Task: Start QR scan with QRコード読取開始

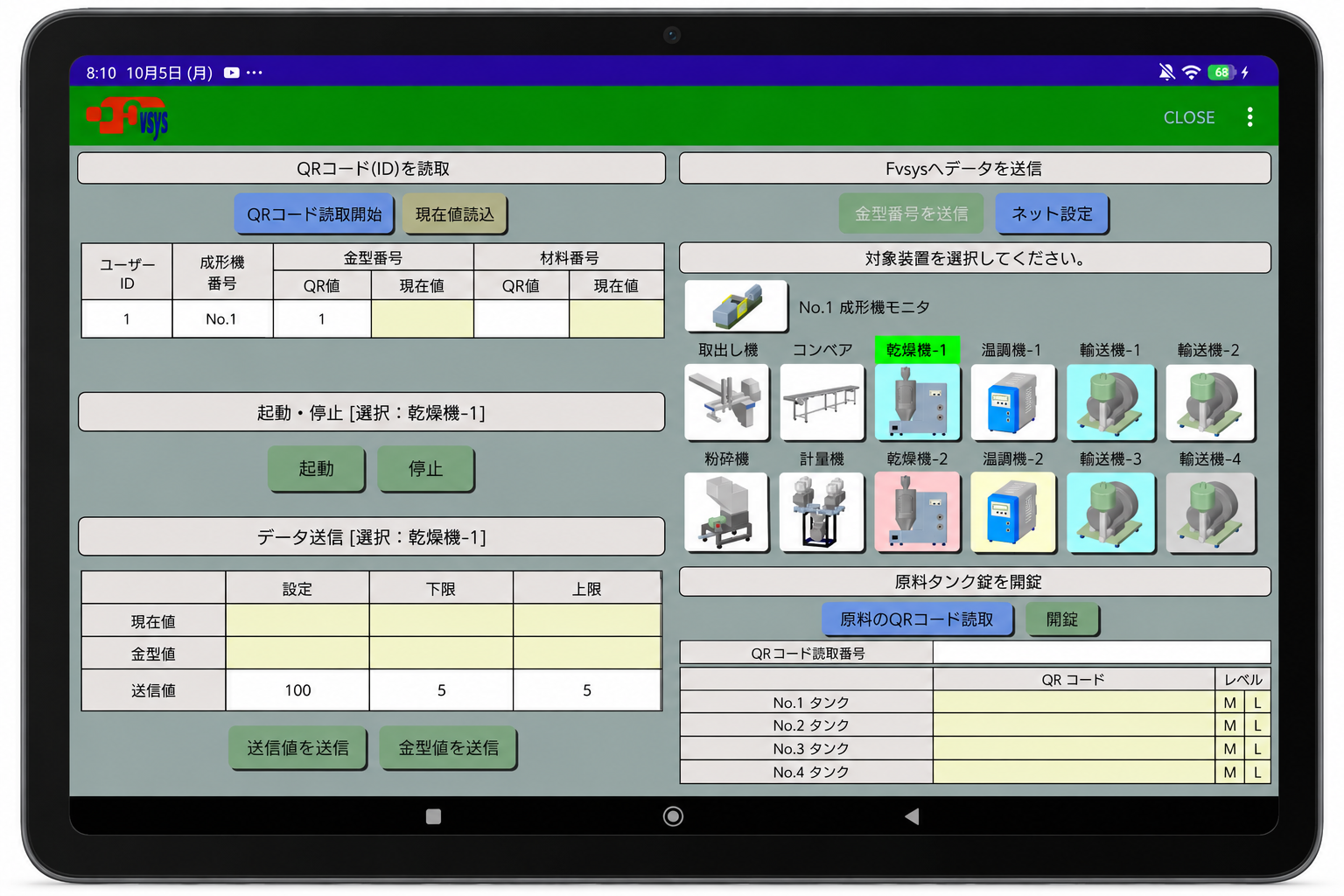Action: (314, 214)
